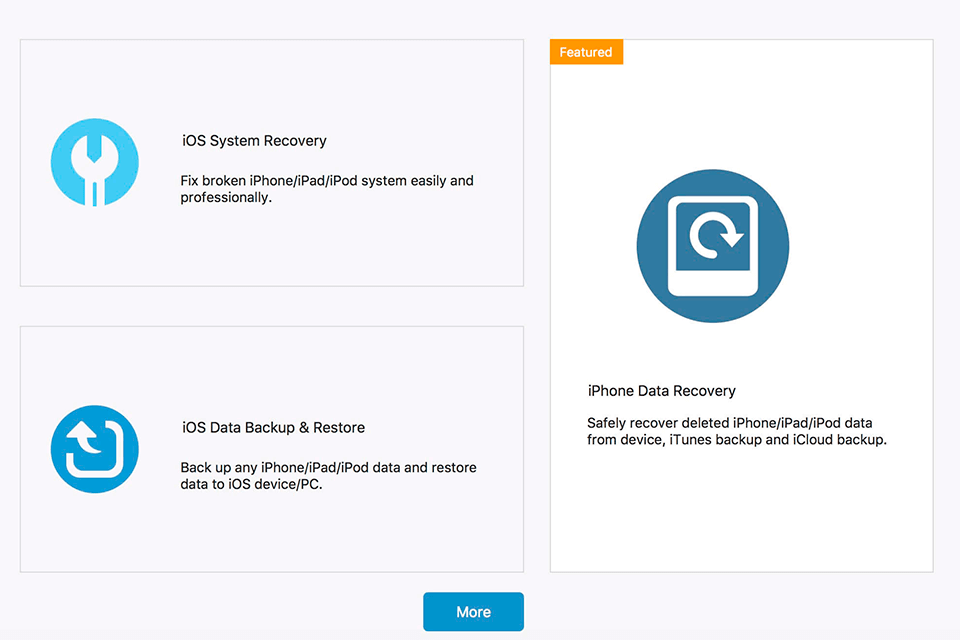Open iPhone Data Recovery via its large circular icon
Screen dimensions: 960x640
coord(712,244)
